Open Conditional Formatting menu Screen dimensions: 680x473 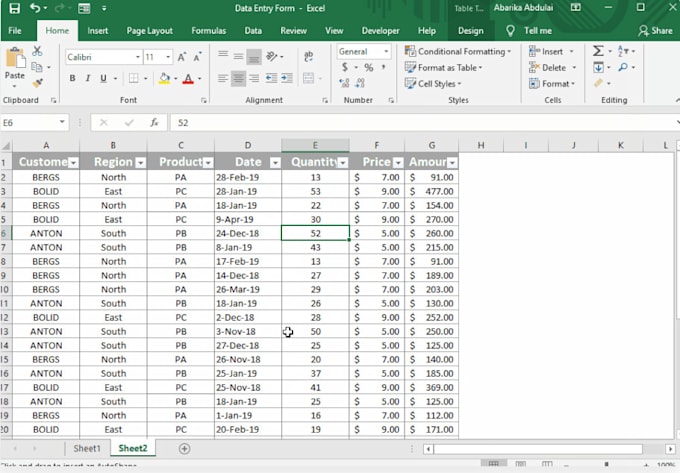tap(458, 52)
